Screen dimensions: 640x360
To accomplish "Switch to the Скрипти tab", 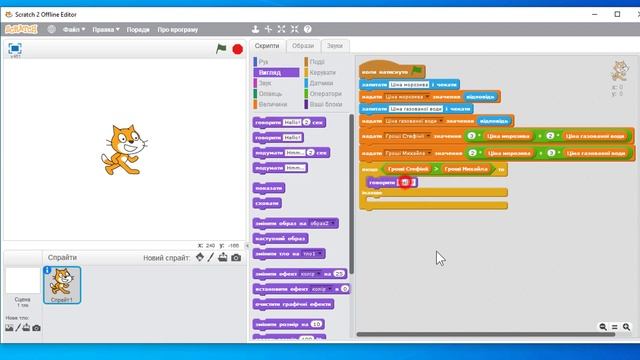I will (267, 46).
